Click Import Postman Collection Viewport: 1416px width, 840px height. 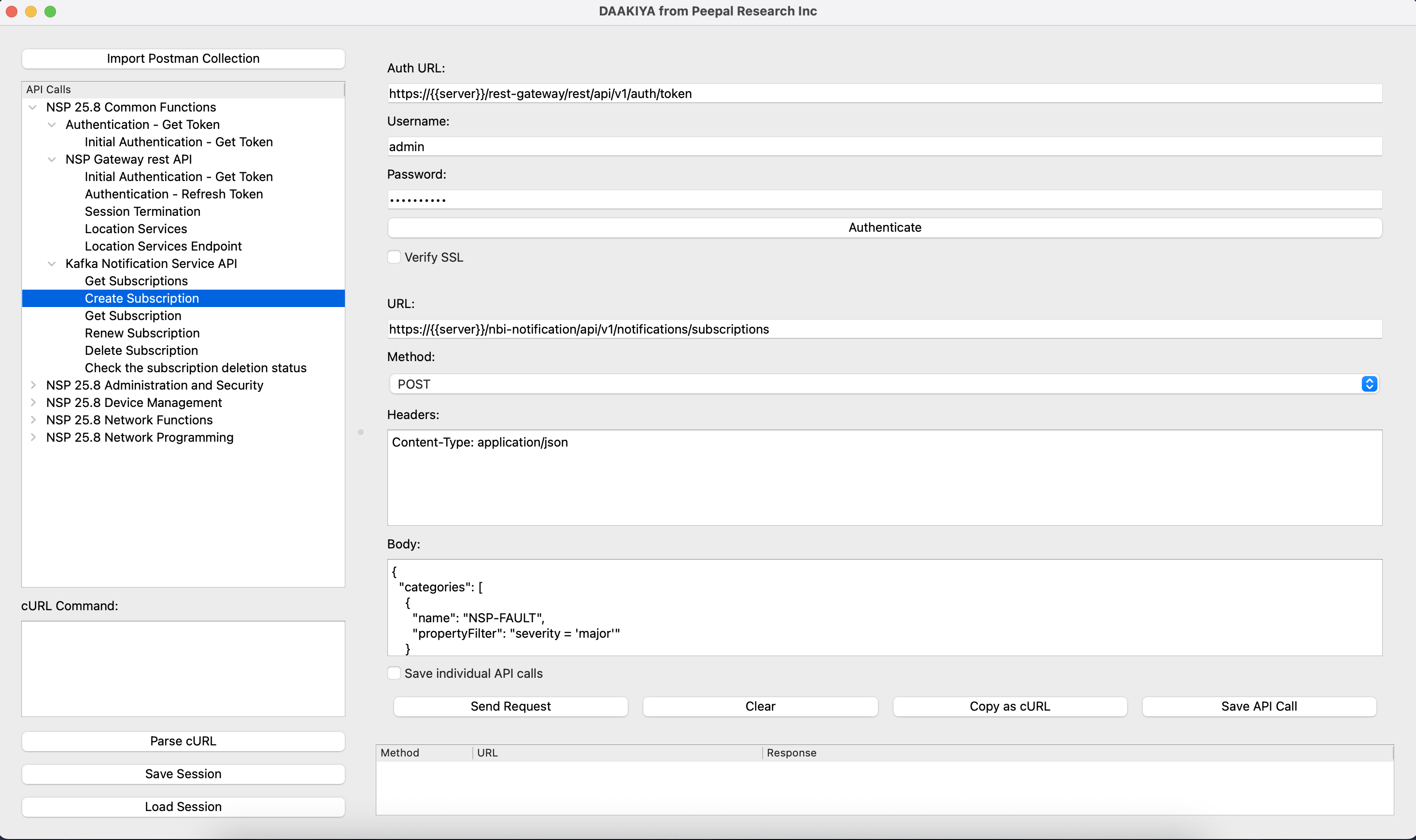tap(183, 59)
